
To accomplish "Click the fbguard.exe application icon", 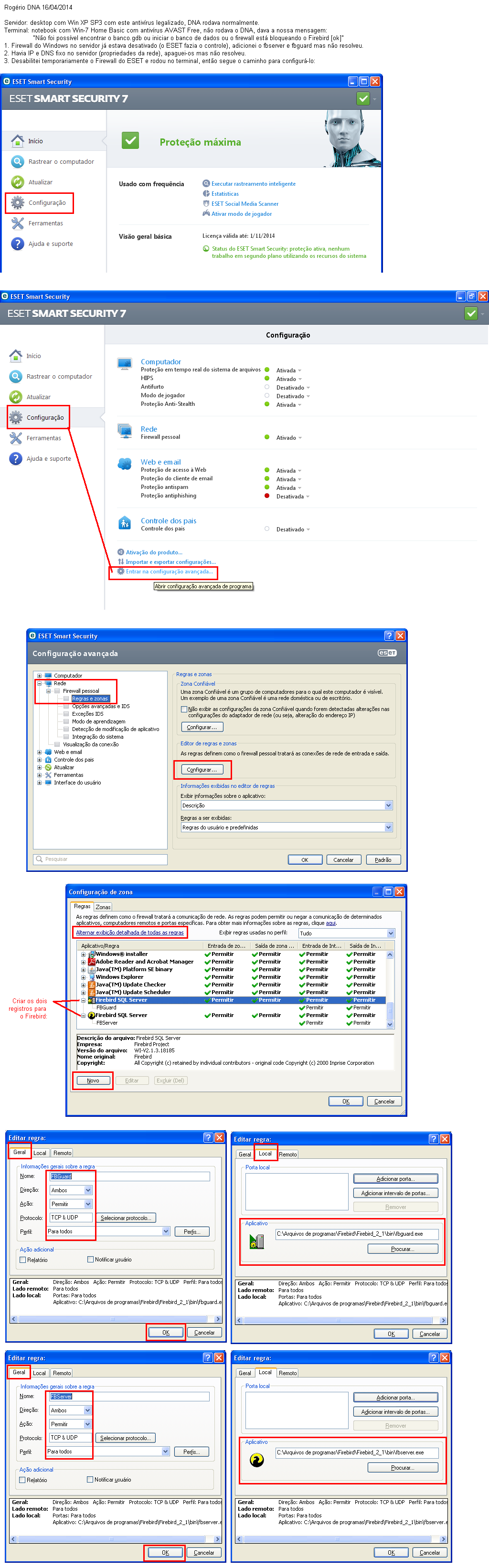I will click(x=256, y=1240).
